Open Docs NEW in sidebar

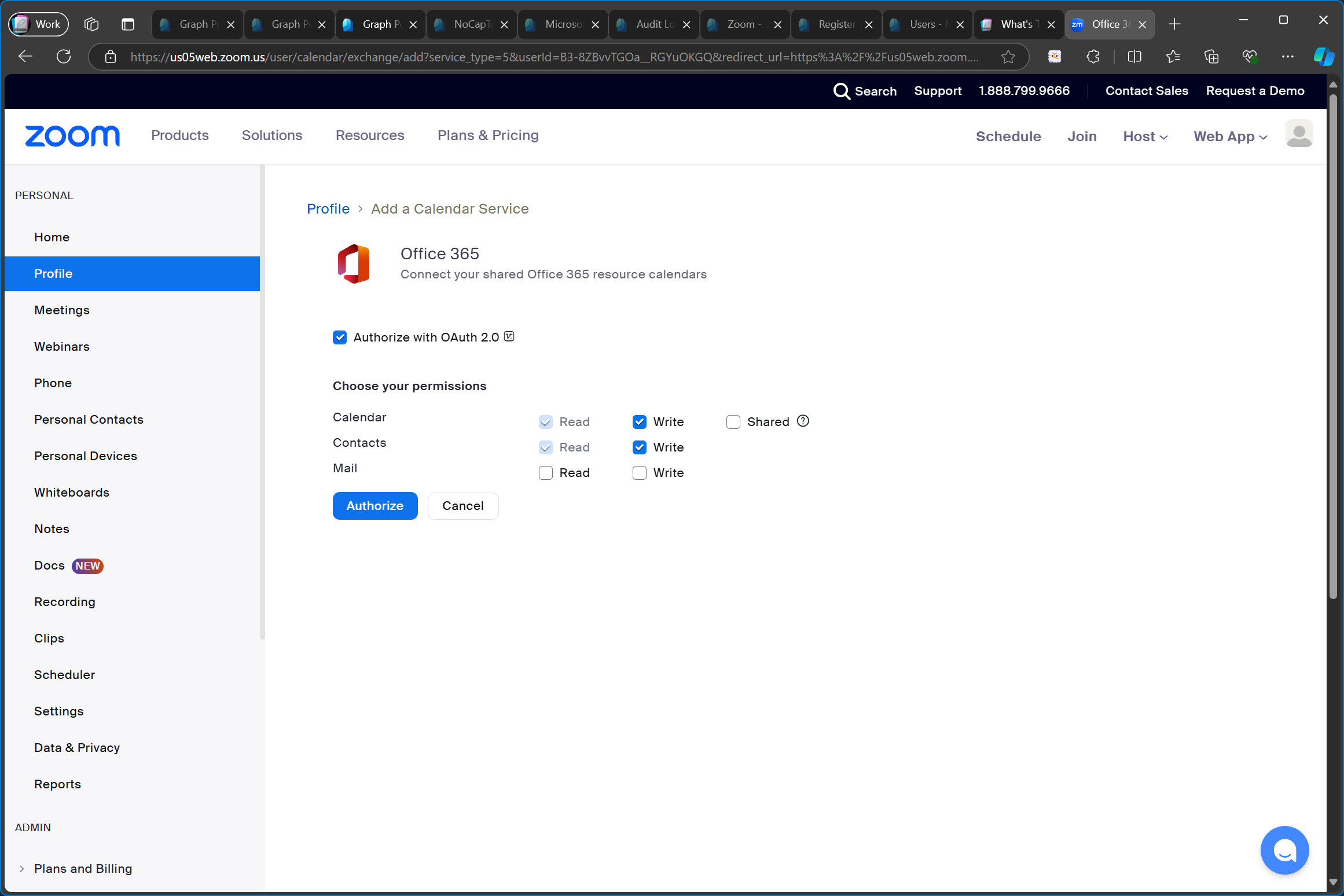click(132, 565)
